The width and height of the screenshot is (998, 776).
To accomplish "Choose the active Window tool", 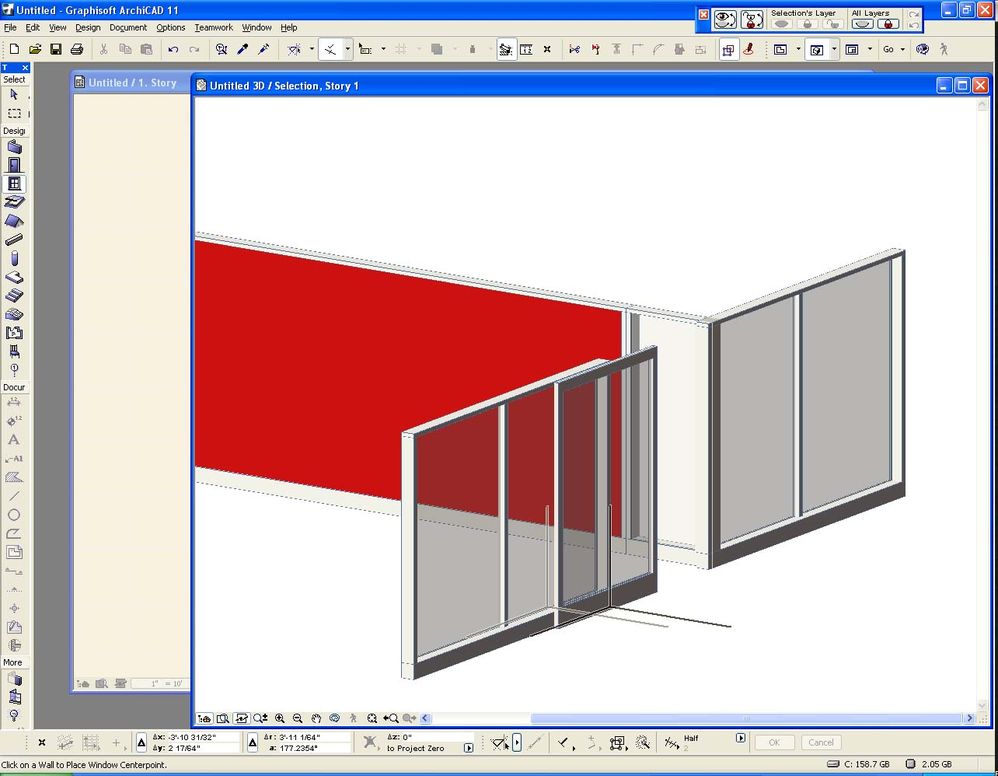I will (14, 184).
